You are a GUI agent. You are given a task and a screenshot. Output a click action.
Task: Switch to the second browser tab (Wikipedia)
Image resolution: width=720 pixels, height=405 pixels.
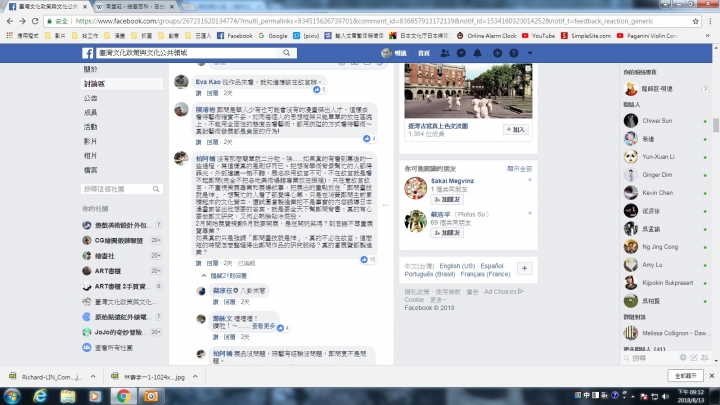coord(135,6)
